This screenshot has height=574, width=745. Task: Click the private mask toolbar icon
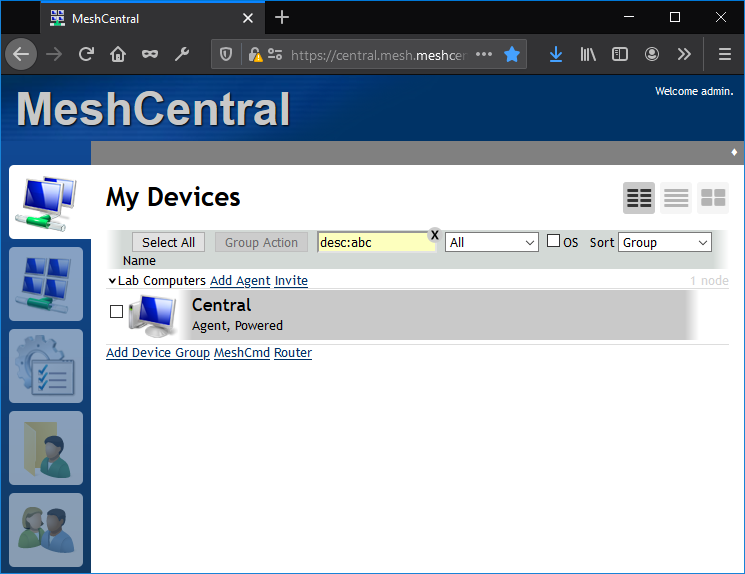[x=150, y=54]
